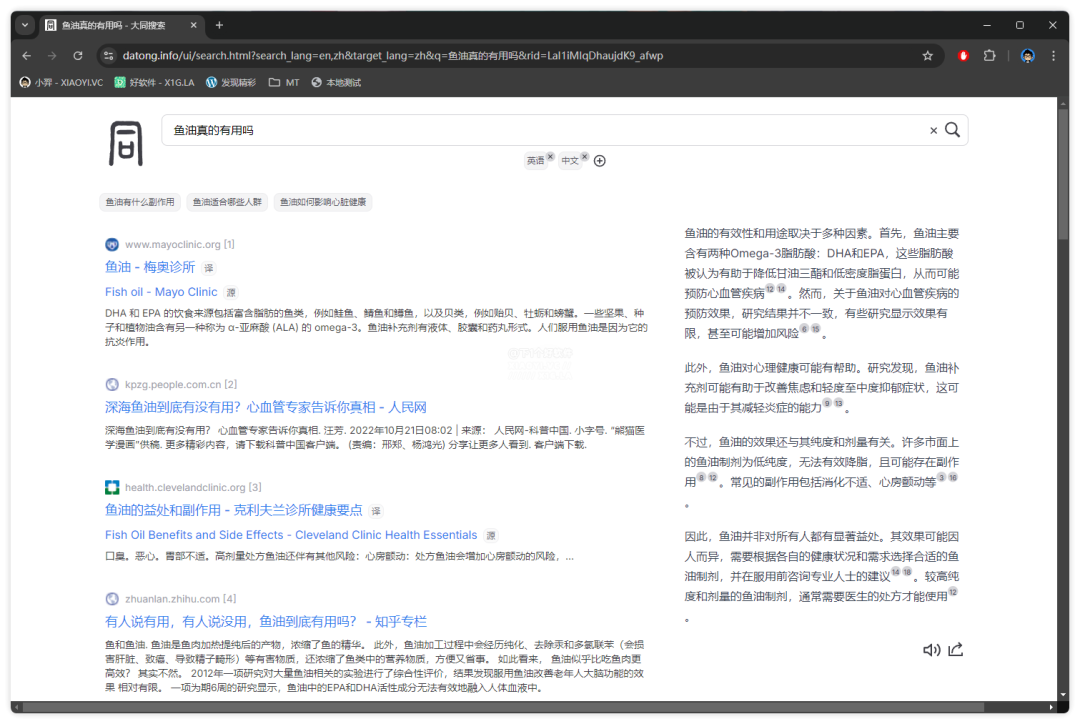This screenshot has width=1080, height=724.
Task: Open the Fish oil - Mayo Clinic link
Action: point(161,292)
